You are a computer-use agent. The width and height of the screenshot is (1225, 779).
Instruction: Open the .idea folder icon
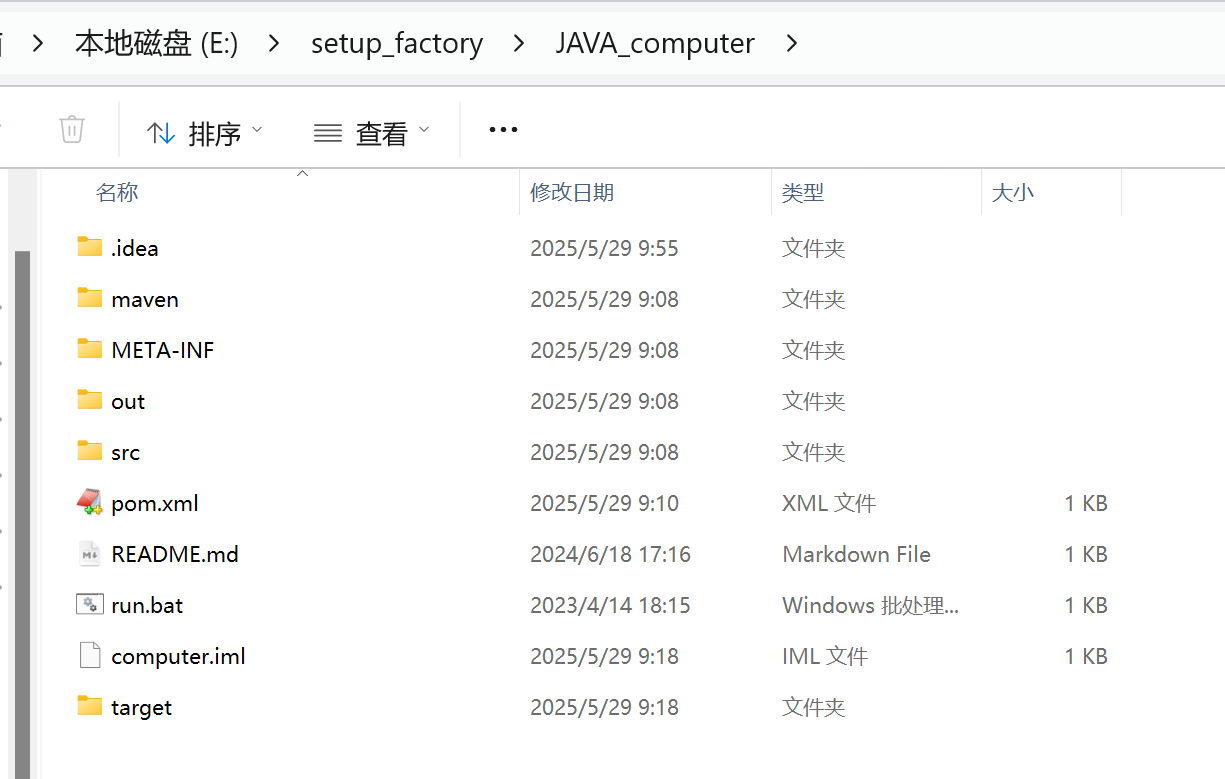pyautogui.click(x=89, y=247)
